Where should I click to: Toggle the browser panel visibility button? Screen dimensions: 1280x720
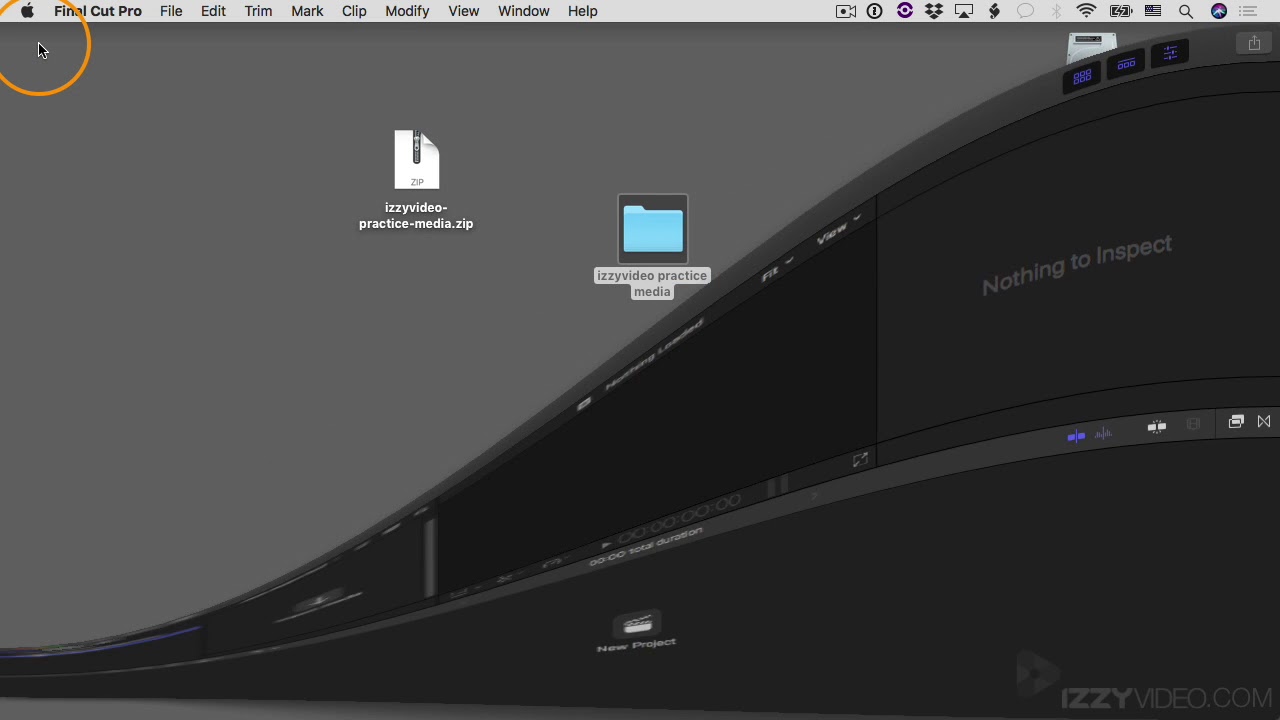click(x=1082, y=77)
